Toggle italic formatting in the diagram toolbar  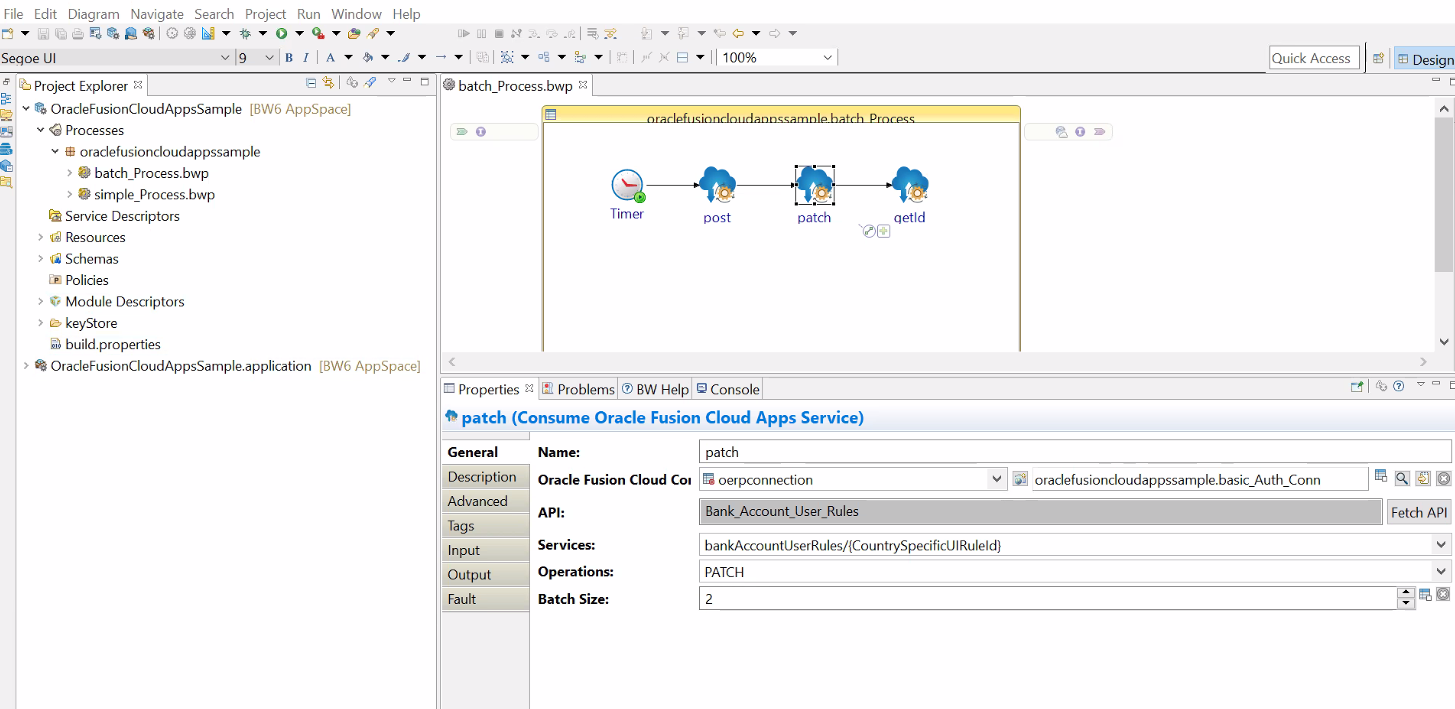305,57
